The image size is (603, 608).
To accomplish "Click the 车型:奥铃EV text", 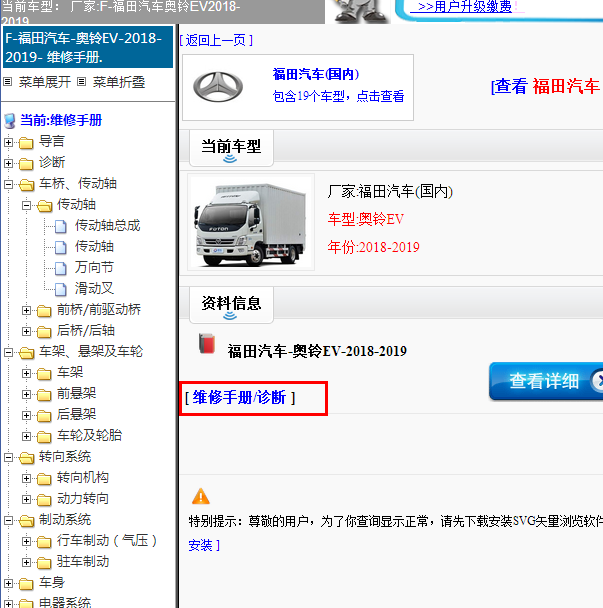I will coord(366,219).
